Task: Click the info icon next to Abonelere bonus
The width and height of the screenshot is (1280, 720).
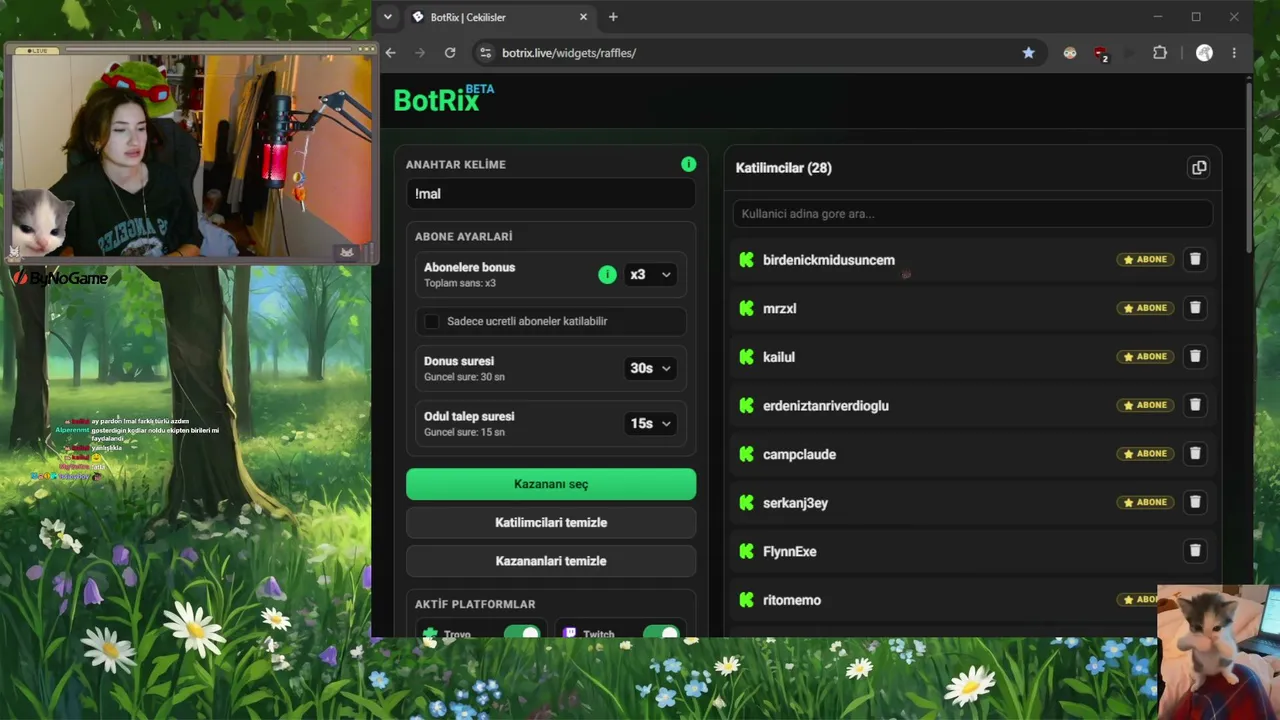Action: pos(607,274)
